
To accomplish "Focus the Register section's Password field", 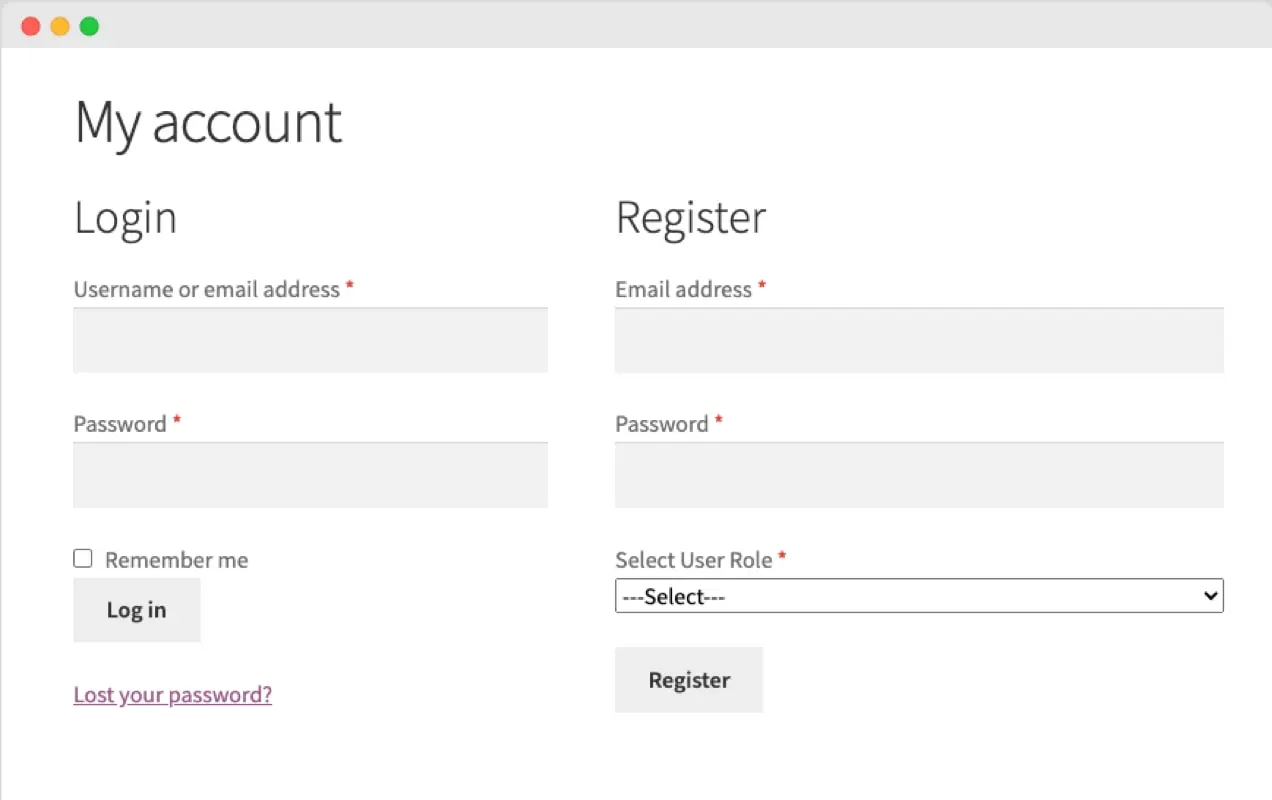I will click(918, 475).
